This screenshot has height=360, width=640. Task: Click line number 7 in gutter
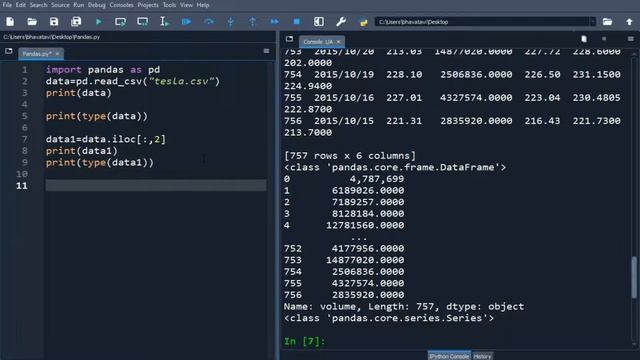(x=24, y=139)
